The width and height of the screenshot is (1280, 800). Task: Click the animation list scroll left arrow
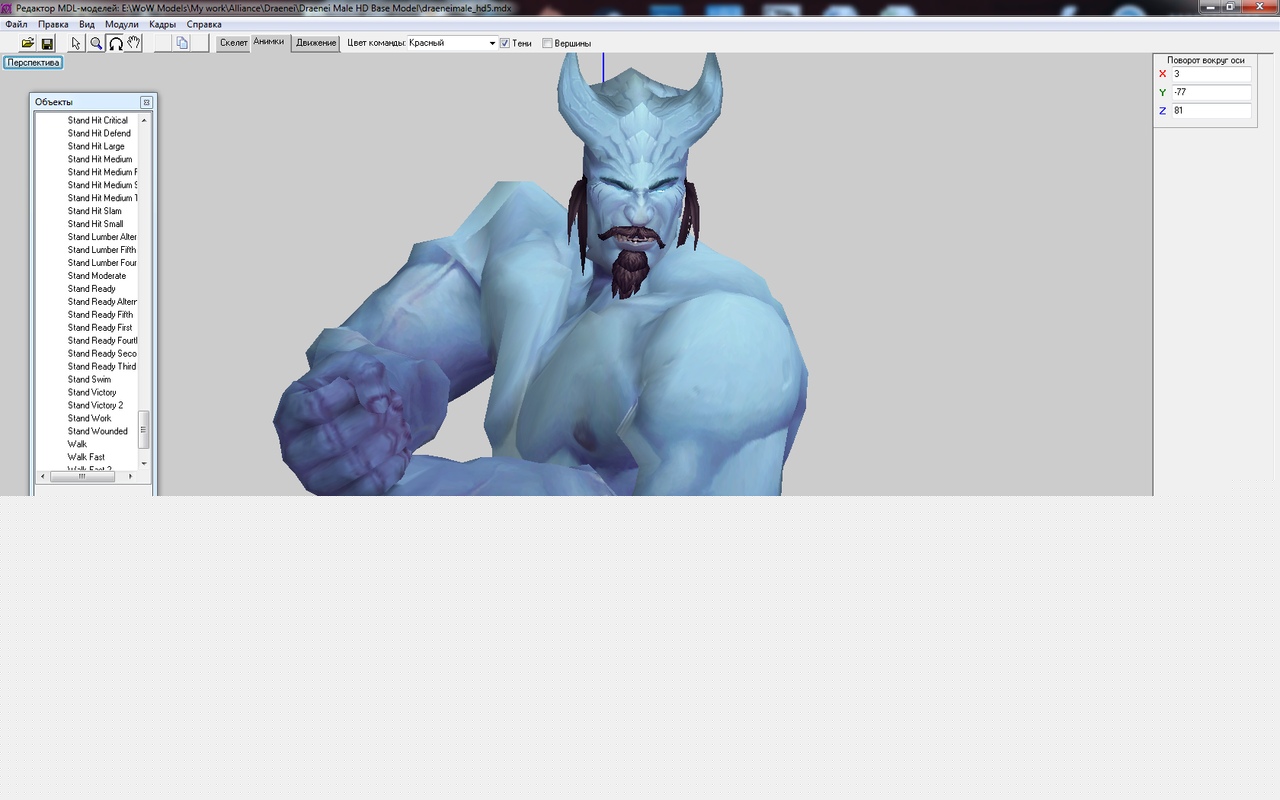click(43, 476)
